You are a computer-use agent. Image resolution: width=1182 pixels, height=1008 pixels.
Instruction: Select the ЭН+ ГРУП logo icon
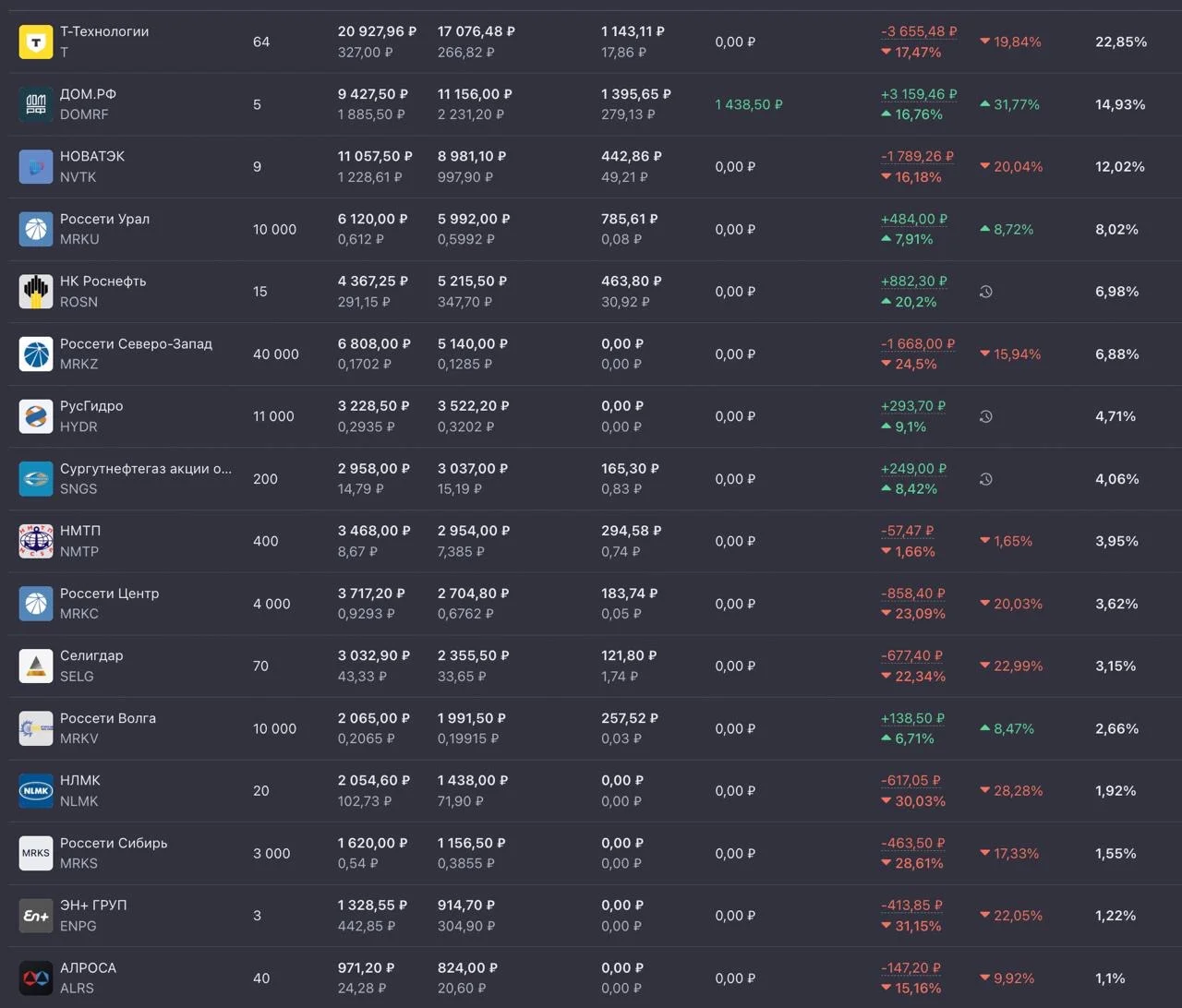point(36,916)
